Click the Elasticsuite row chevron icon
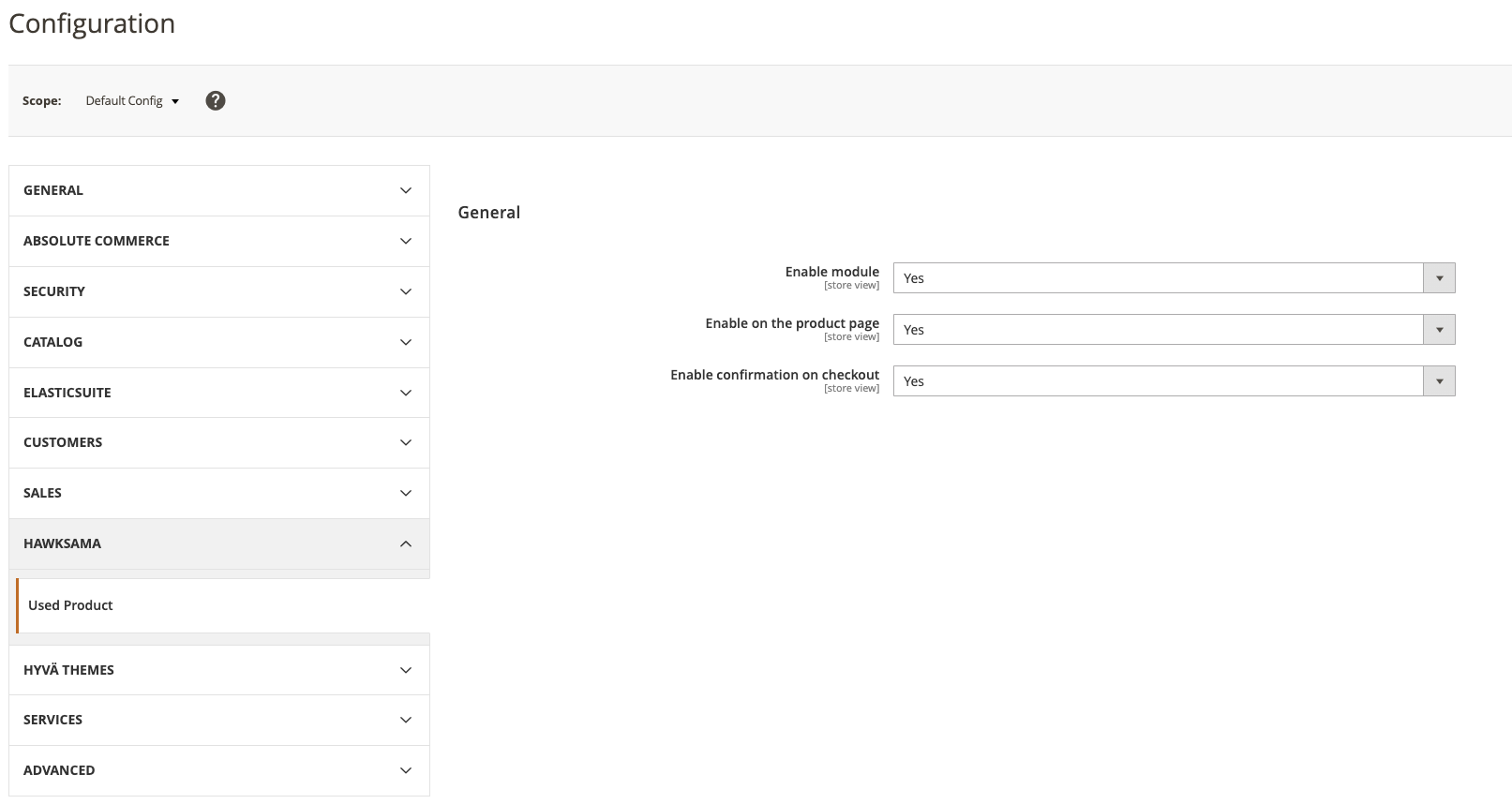Image resolution: width=1512 pixels, height=804 pixels. pos(406,393)
